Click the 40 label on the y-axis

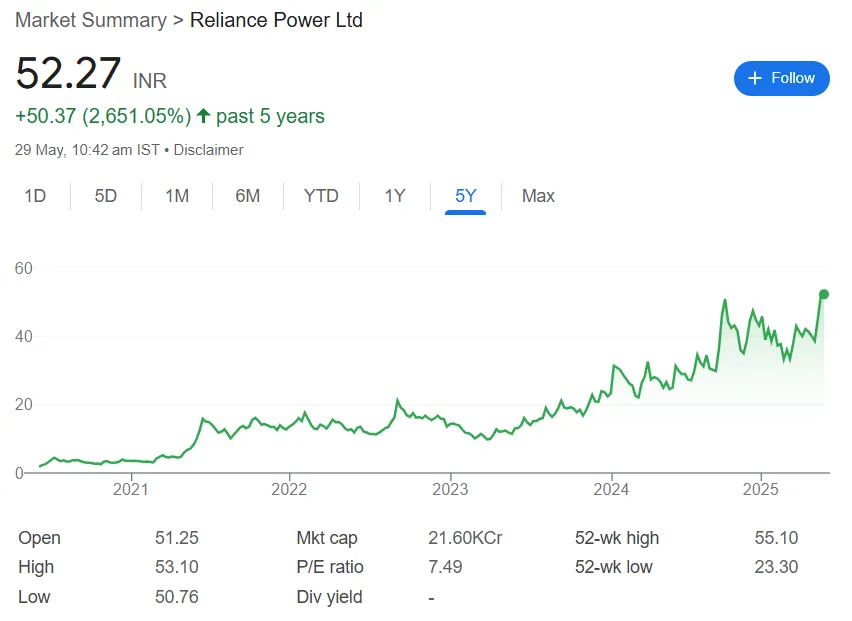click(x=23, y=336)
